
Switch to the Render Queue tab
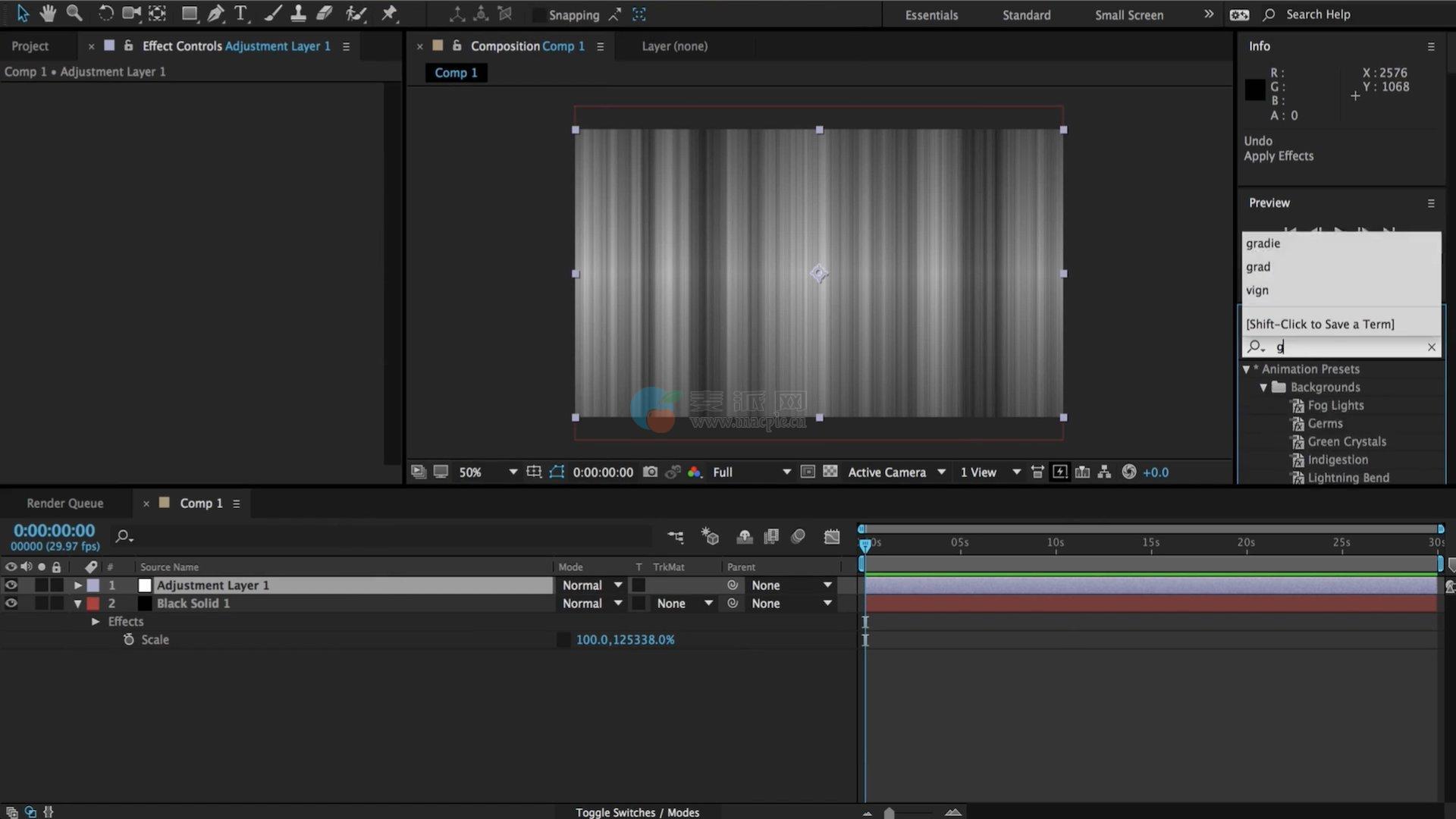coord(65,503)
